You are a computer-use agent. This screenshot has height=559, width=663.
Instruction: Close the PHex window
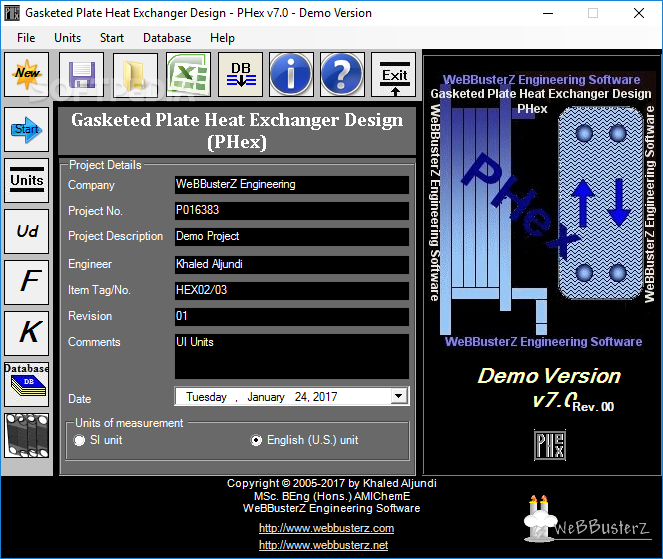639,13
